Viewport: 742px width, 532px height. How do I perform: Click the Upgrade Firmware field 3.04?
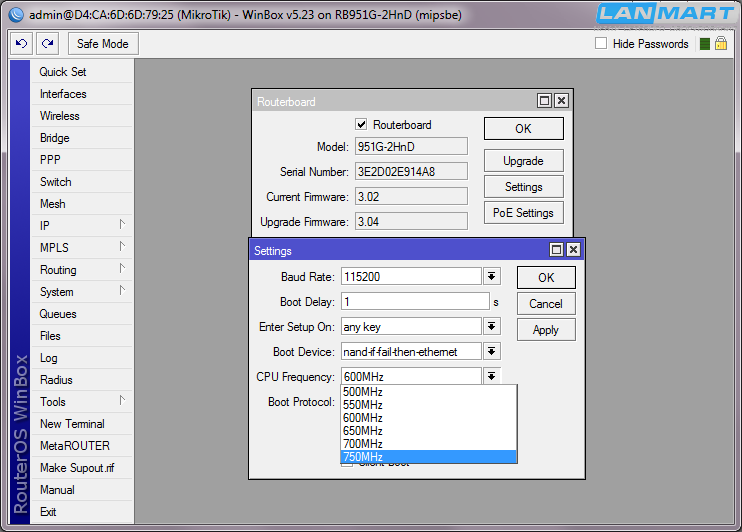click(411, 222)
